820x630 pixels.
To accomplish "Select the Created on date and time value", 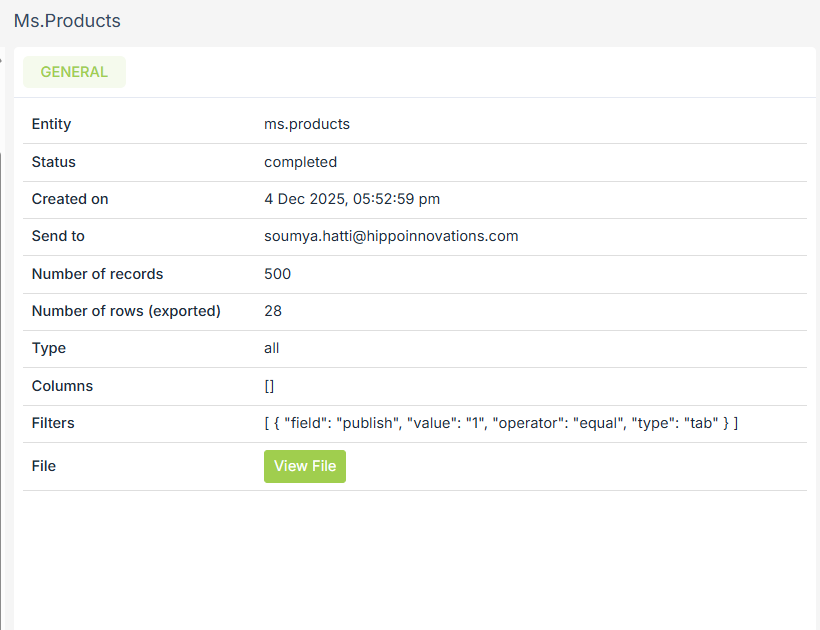I will click(x=352, y=199).
